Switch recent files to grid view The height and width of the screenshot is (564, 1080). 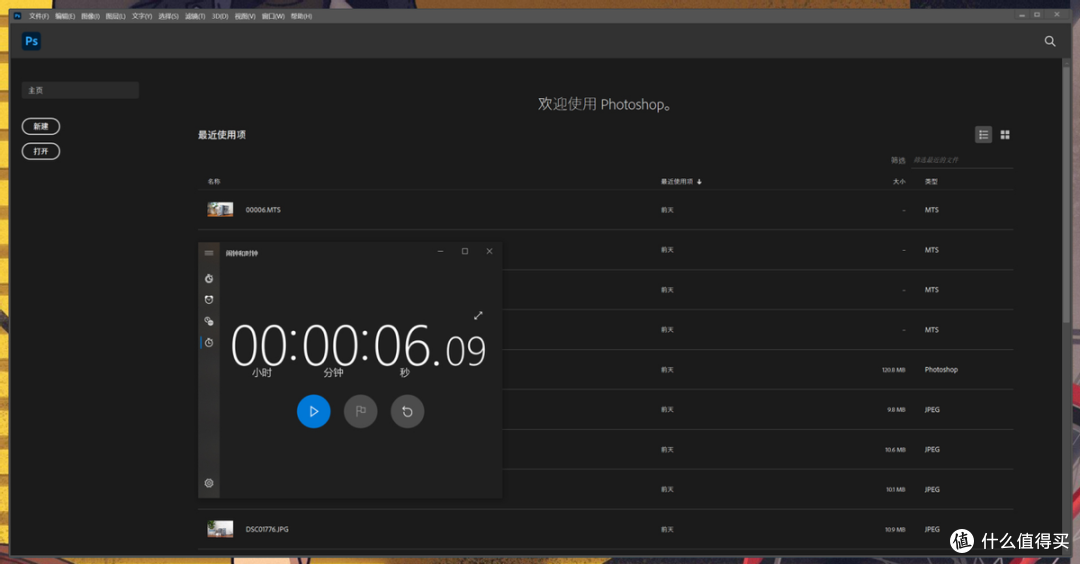tap(1005, 135)
